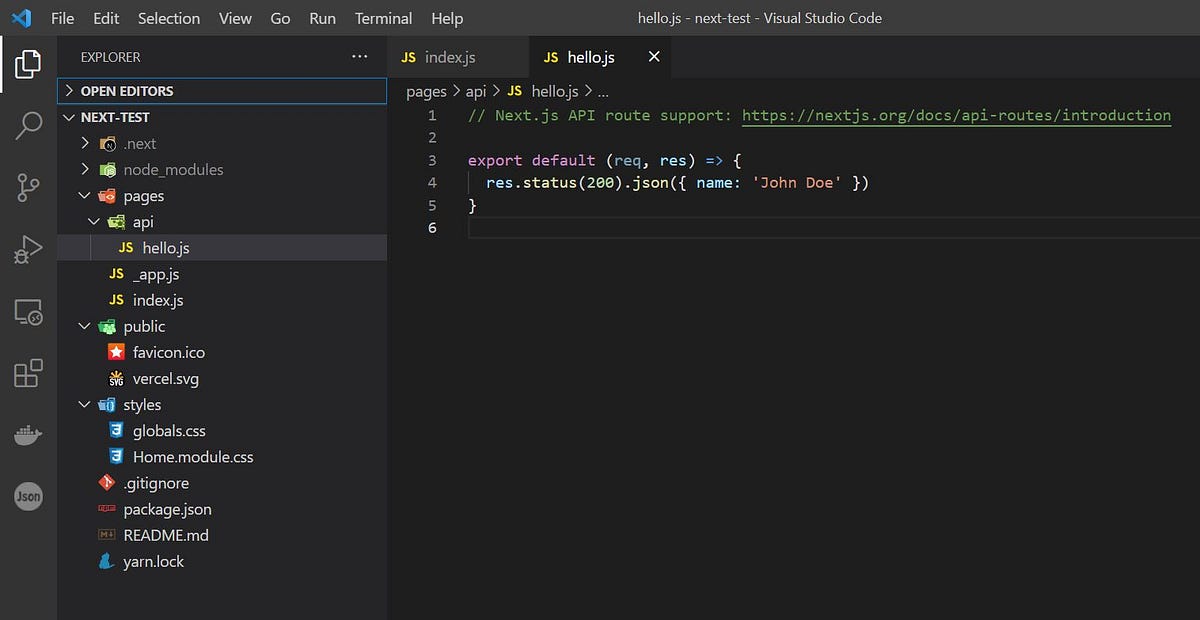
Task: Click the api breadcrumb item
Action: click(475, 91)
